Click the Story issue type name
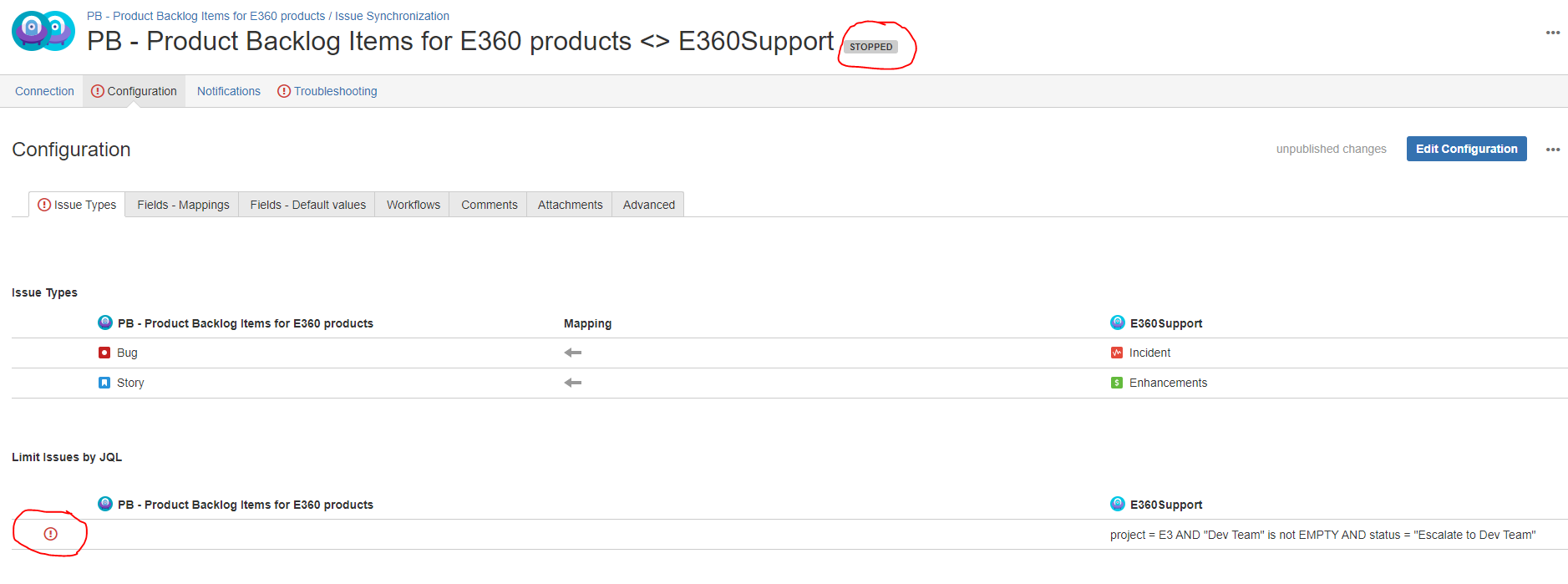1568x584 pixels. [x=130, y=383]
